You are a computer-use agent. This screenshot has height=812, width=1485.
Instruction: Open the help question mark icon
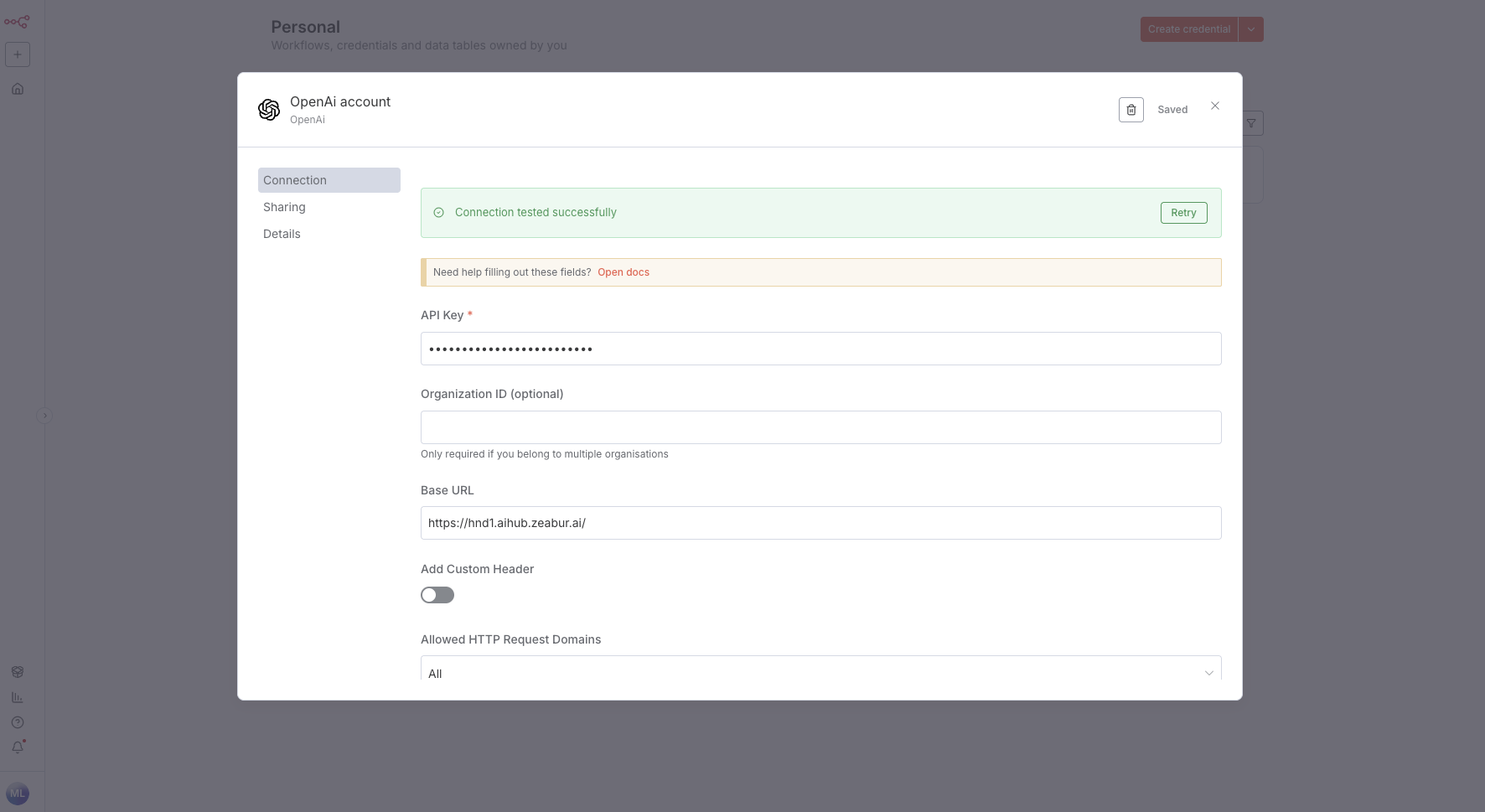pyautogui.click(x=18, y=722)
